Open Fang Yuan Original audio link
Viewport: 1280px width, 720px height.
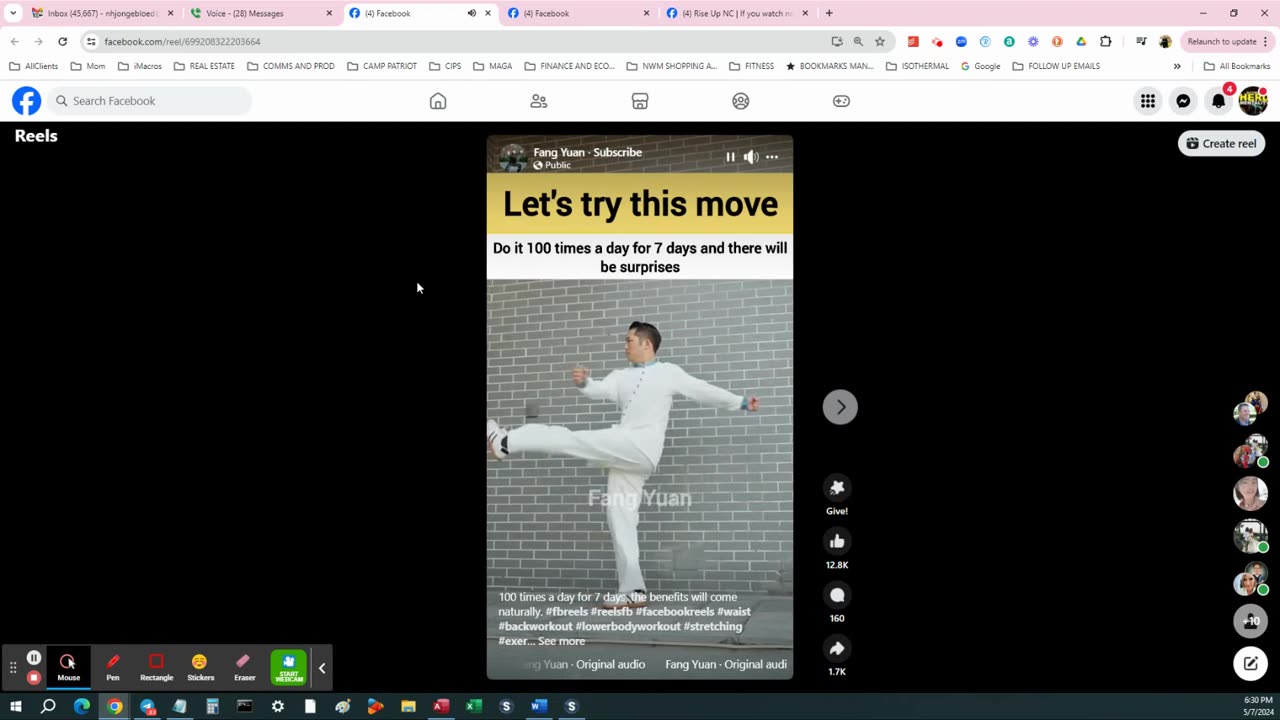pos(725,664)
